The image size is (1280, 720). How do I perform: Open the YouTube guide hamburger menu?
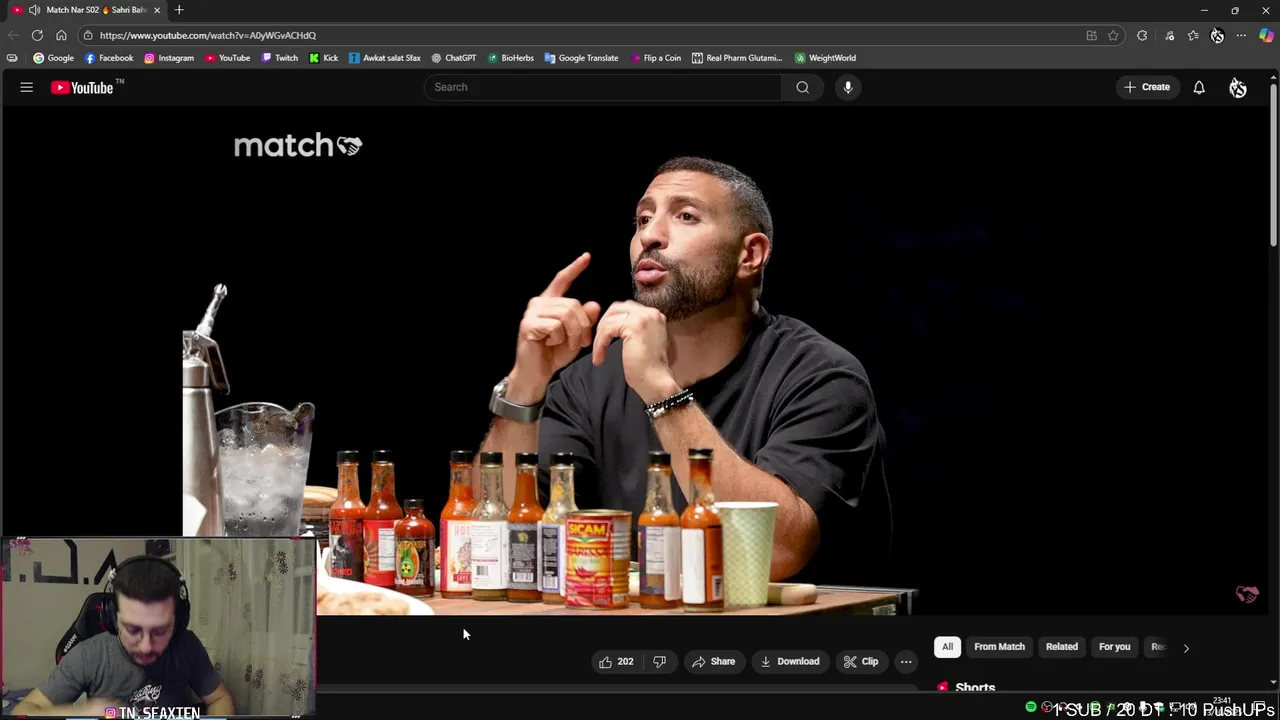[27, 87]
